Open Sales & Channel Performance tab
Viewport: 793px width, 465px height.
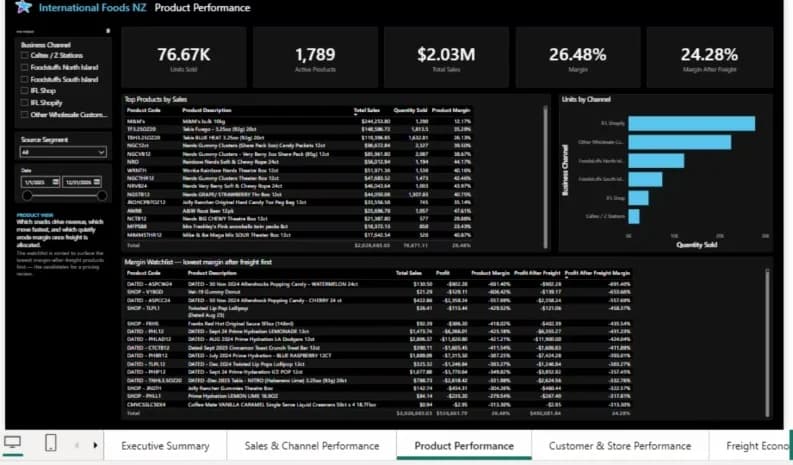pyautogui.click(x=312, y=446)
